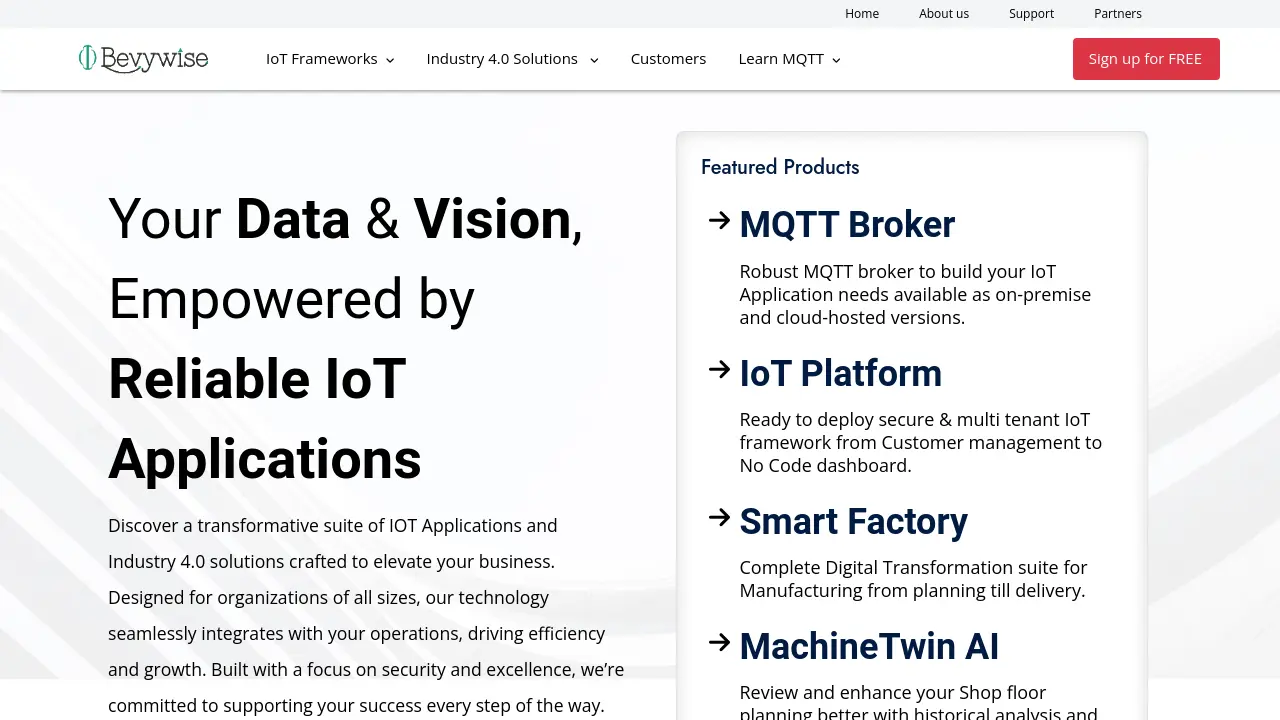Open Support link in top bar

[x=1031, y=13]
